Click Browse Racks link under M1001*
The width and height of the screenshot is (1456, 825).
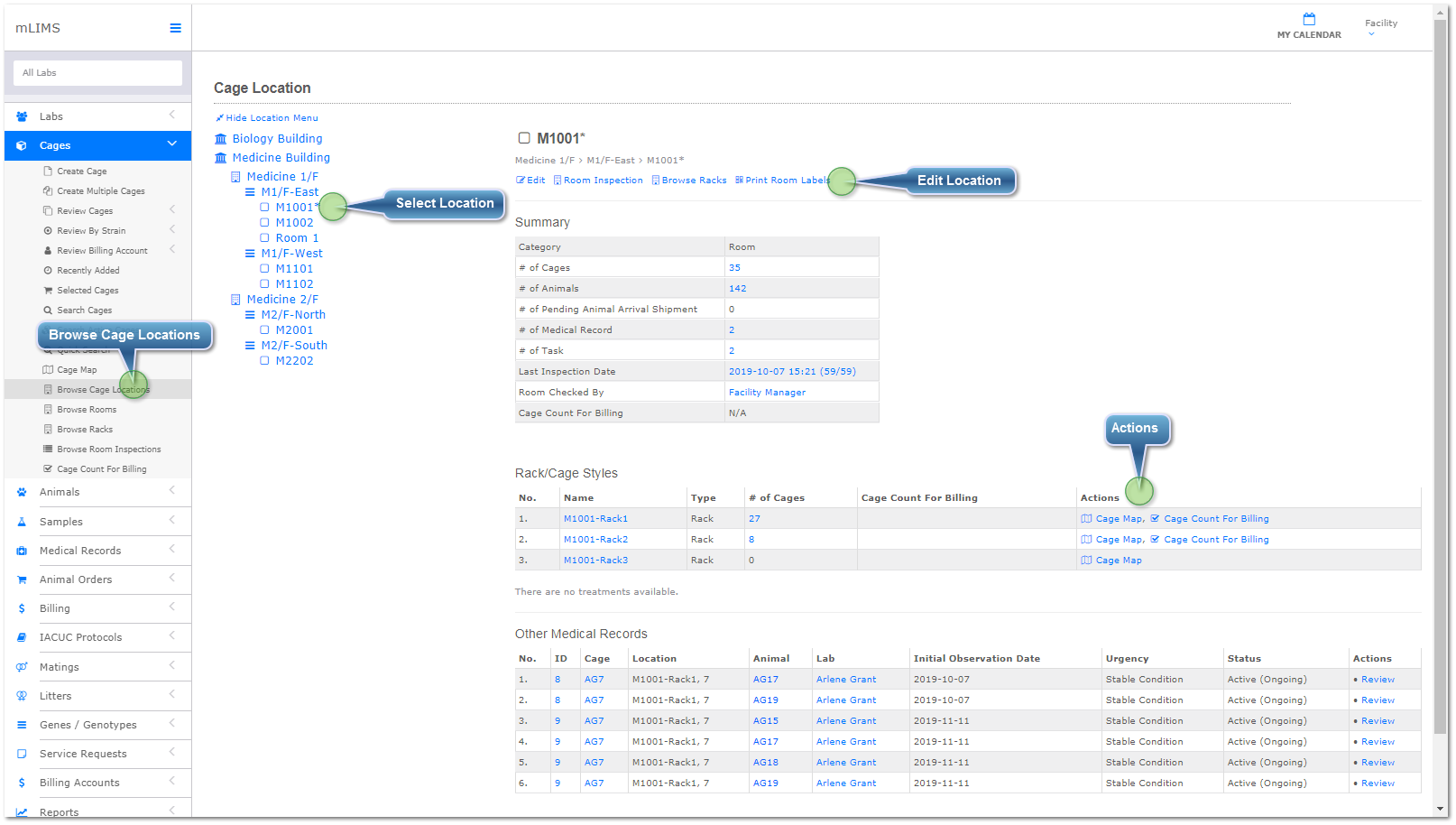[x=689, y=181]
